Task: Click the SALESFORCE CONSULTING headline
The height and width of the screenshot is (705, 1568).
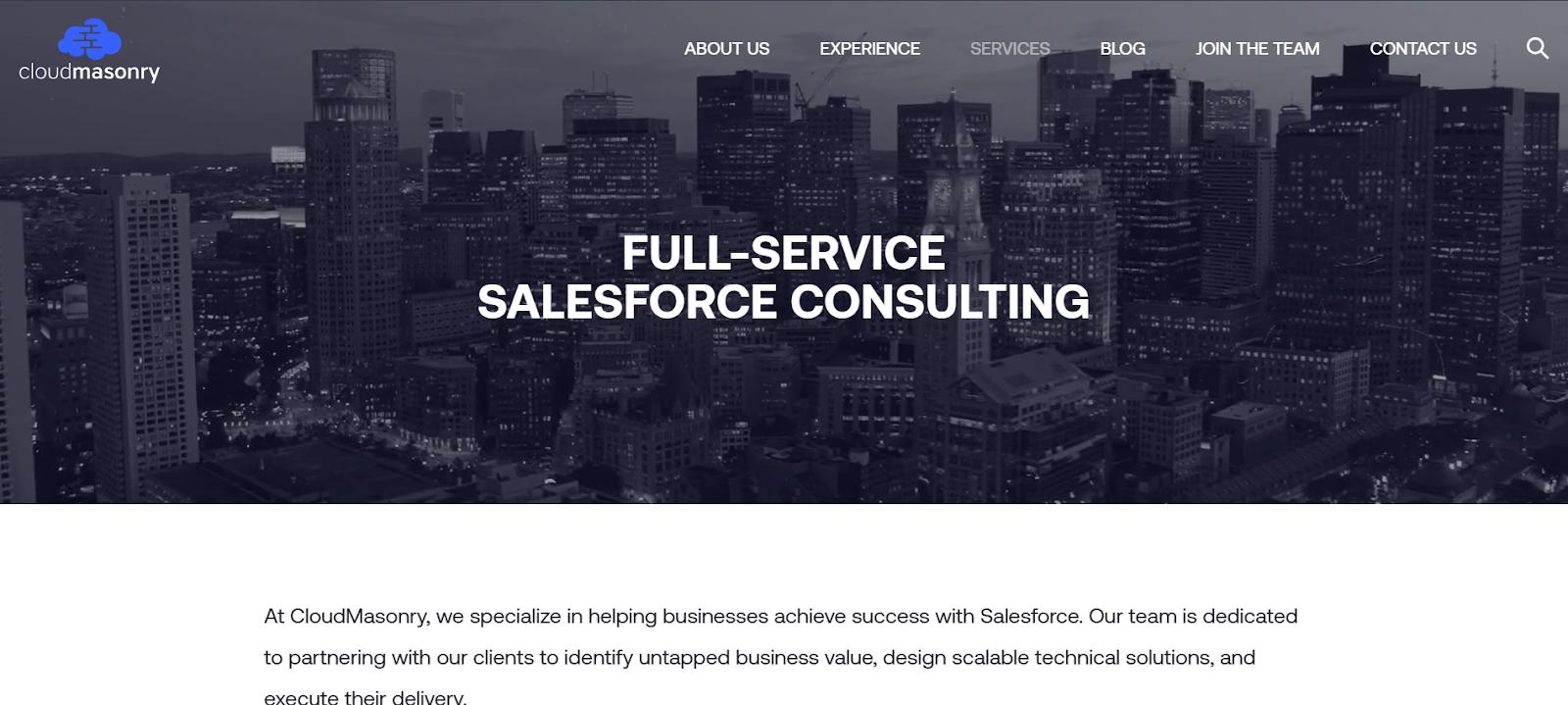Action: click(783, 301)
